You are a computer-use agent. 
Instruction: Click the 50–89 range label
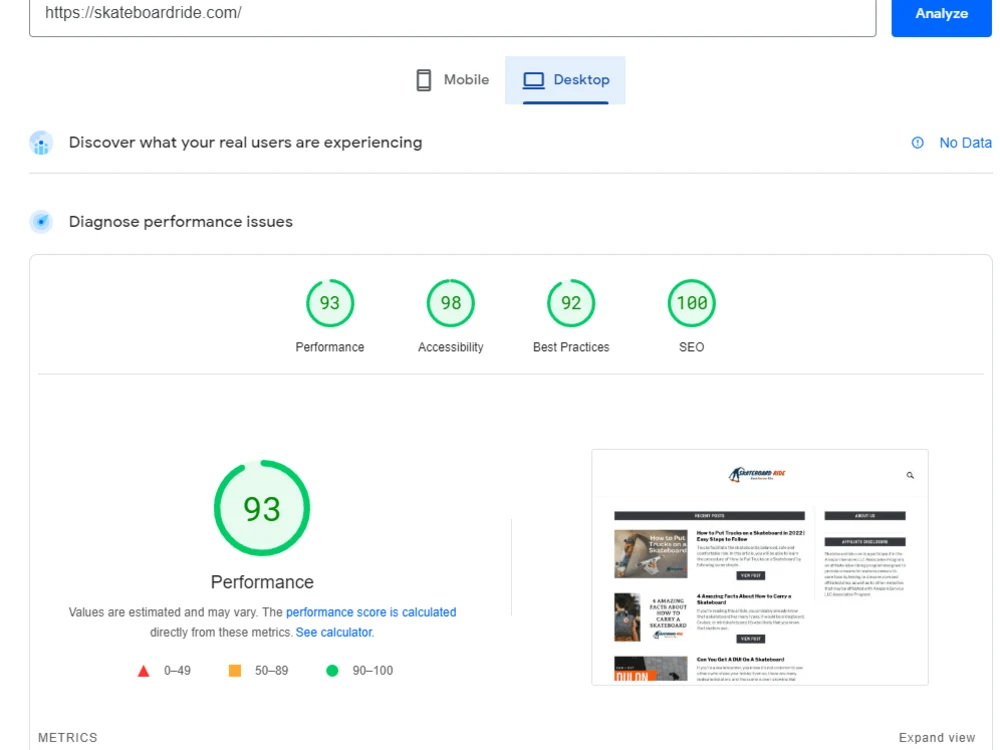(x=272, y=671)
